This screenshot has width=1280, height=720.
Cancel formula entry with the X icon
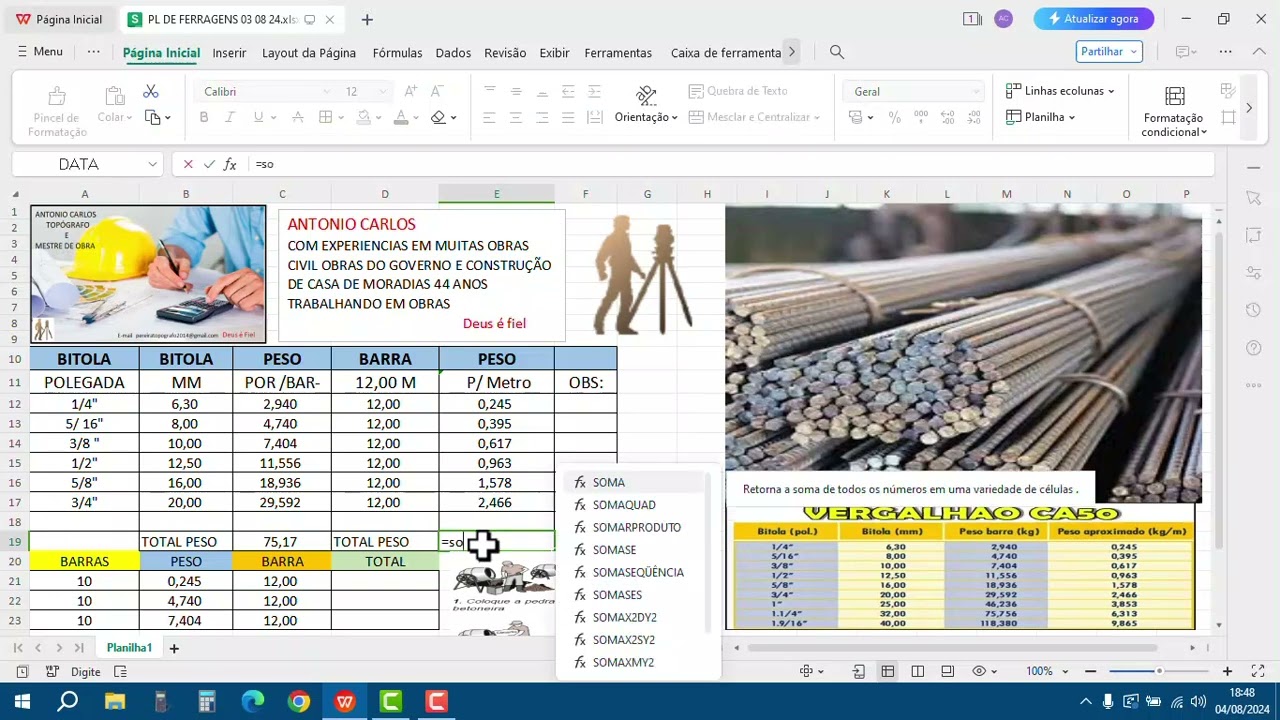pos(188,164)
